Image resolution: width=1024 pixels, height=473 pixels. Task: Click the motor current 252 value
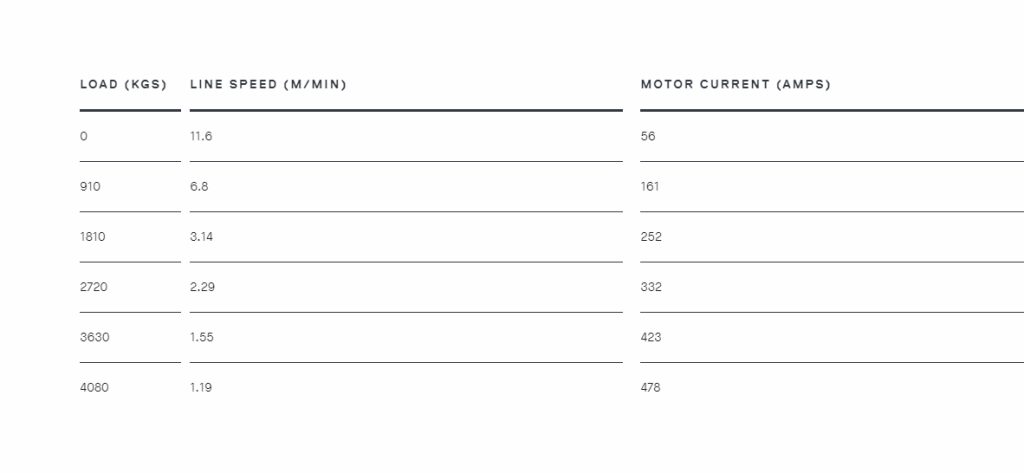(x=651, y=237)
